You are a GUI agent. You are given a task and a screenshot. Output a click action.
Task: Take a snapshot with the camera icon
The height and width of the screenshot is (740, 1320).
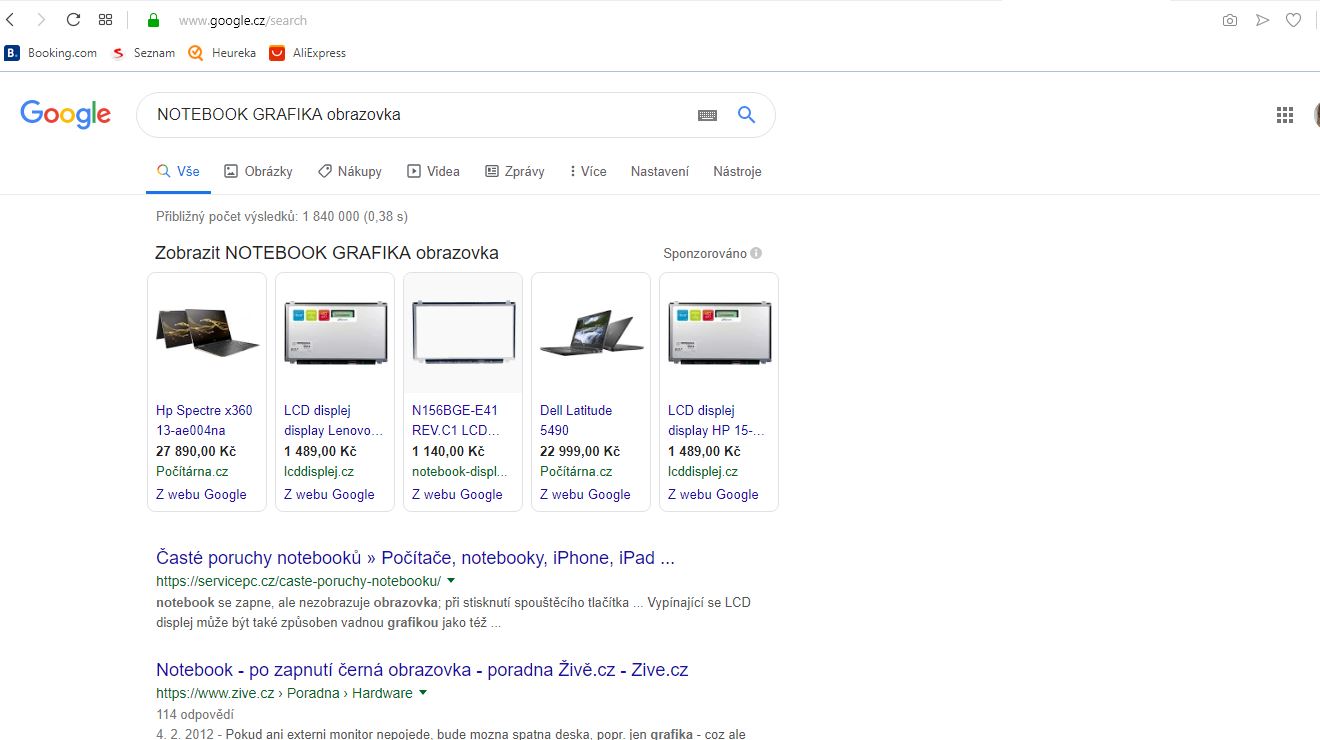pos(1230,20)
